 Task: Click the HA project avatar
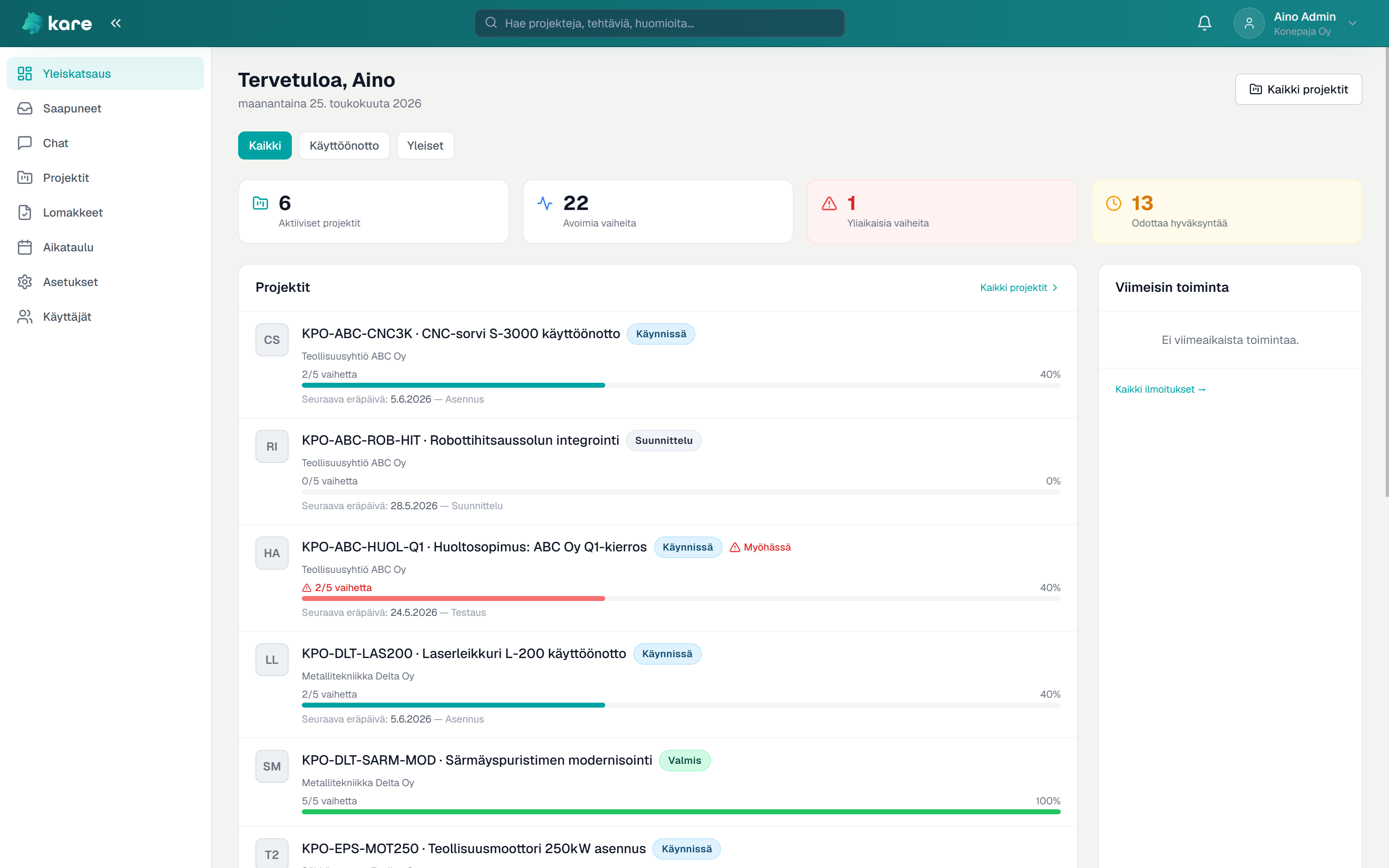[x=272, y=553]
